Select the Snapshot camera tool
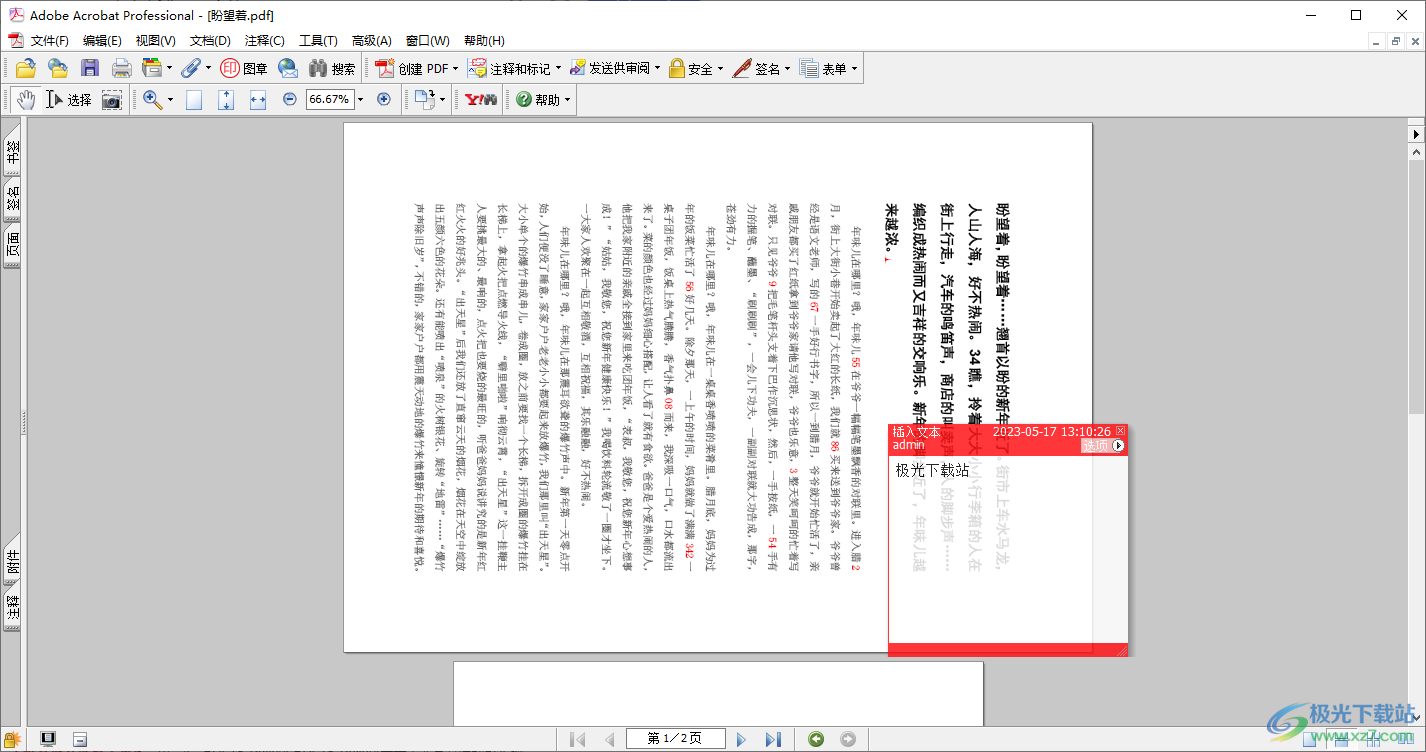Screen dimensions: 1426x752 coord(112,100)
